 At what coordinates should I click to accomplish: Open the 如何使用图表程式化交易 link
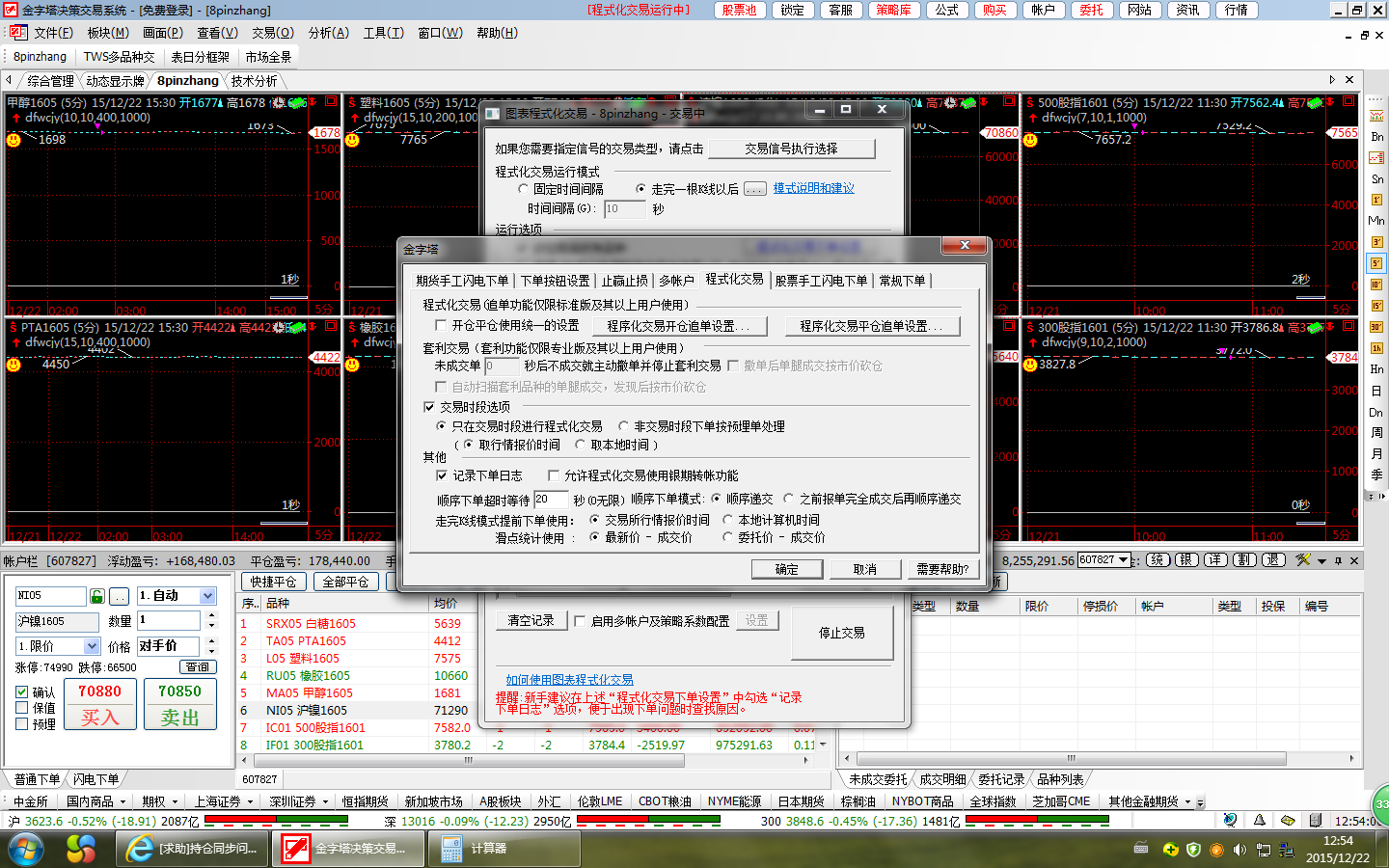[x=569, y=680]
